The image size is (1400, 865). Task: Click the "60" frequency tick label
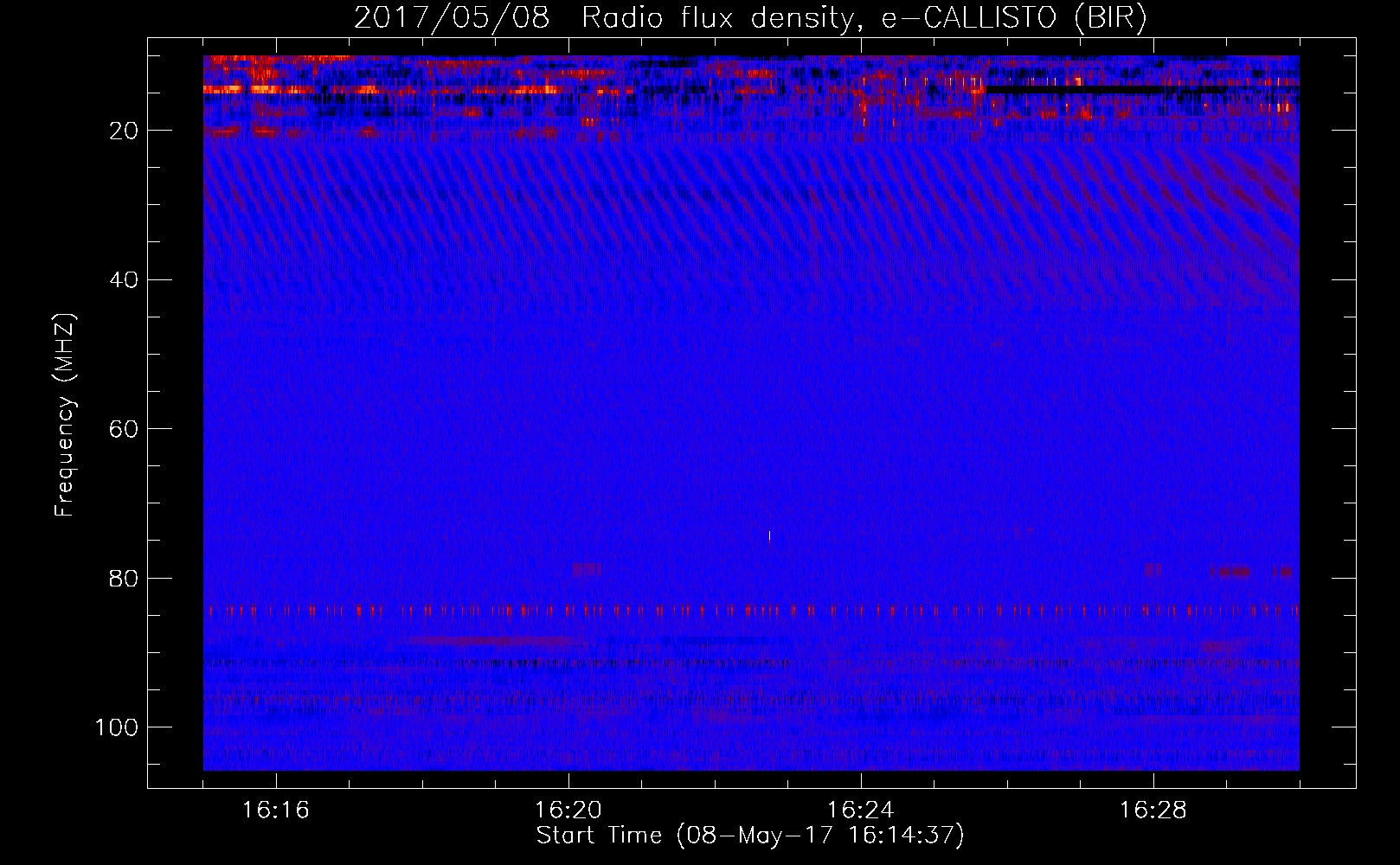(125, 429)
